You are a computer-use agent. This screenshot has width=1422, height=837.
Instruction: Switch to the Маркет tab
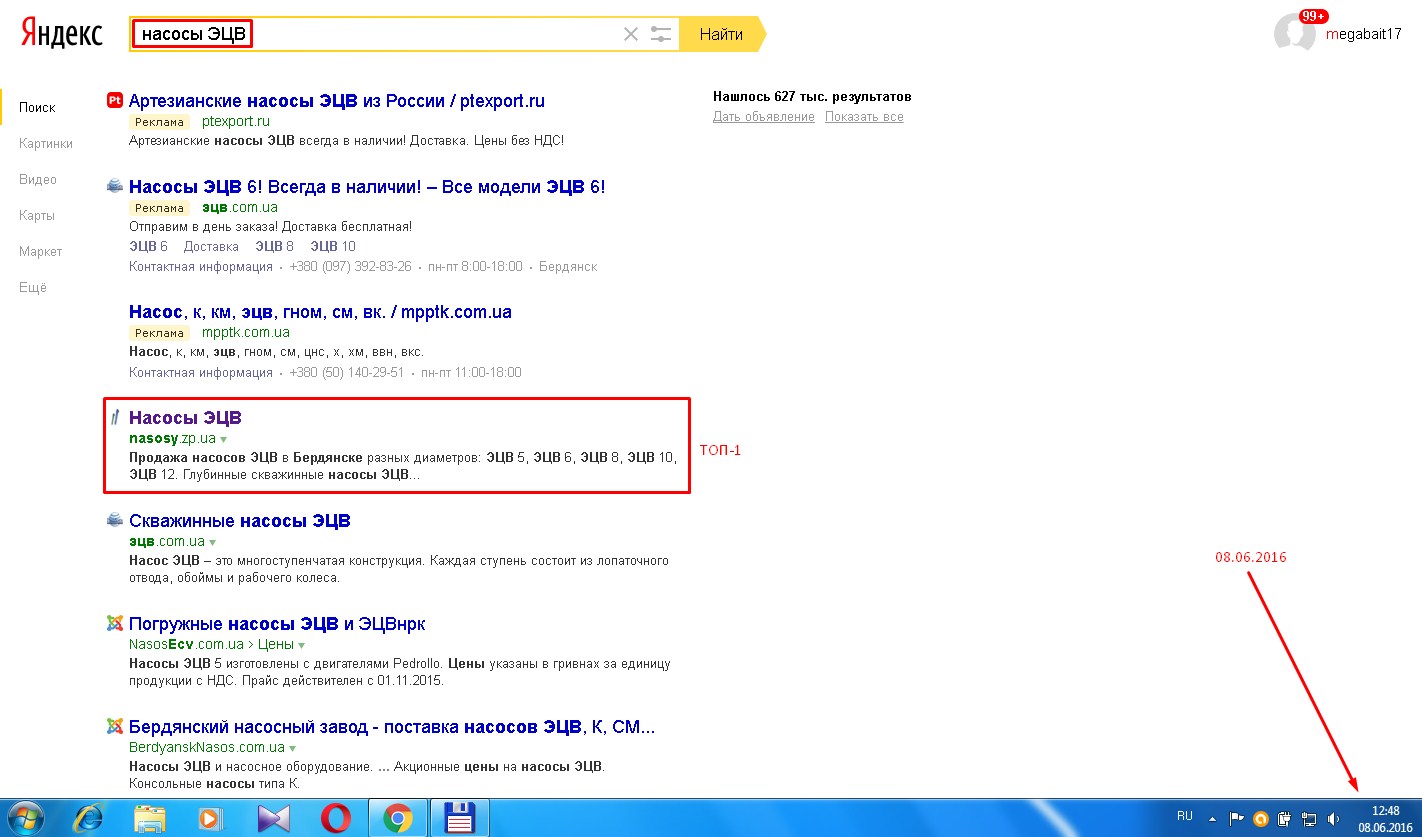coord(41,251)
